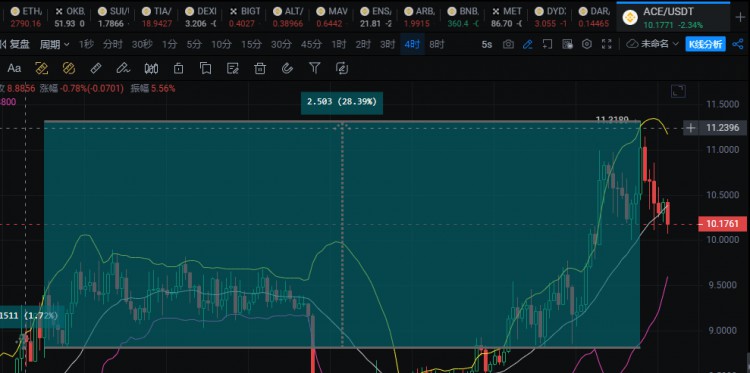Viewport: 750px width, 373px height.
Task: Switch to the BIGT ticker tab
Action: click(x=245, y=17)
